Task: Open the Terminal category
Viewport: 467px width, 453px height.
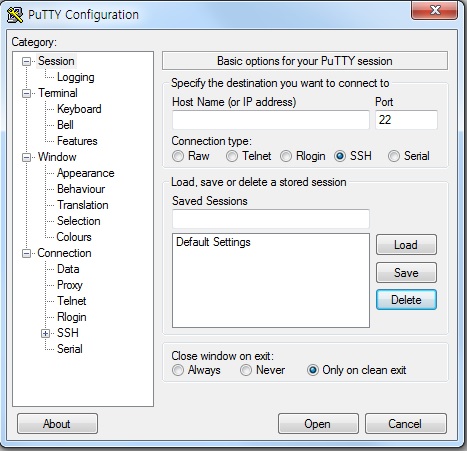Action: (58, 93)
